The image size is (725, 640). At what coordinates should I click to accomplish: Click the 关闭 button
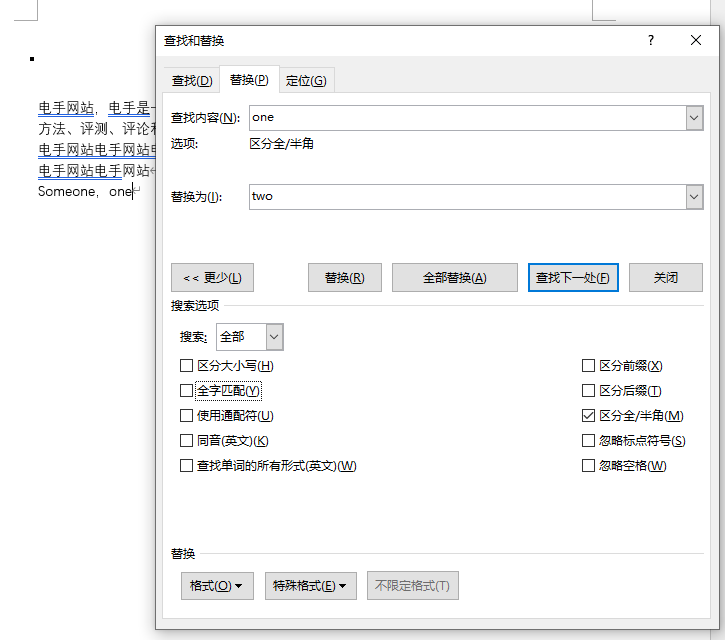(x=665, y=277)
